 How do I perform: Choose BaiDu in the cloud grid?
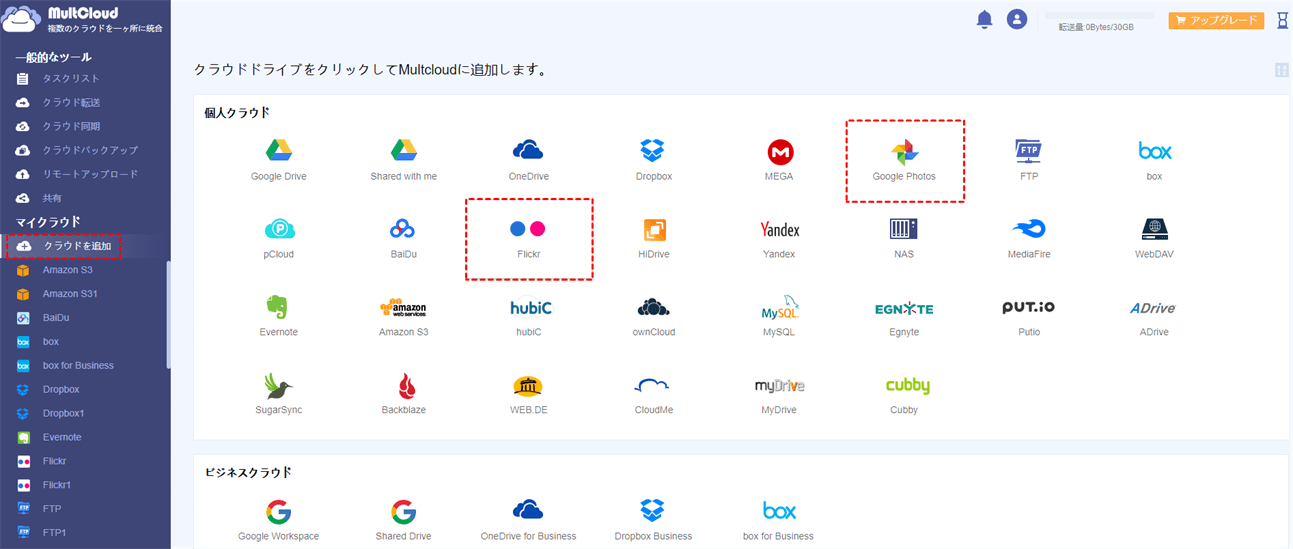403,238
